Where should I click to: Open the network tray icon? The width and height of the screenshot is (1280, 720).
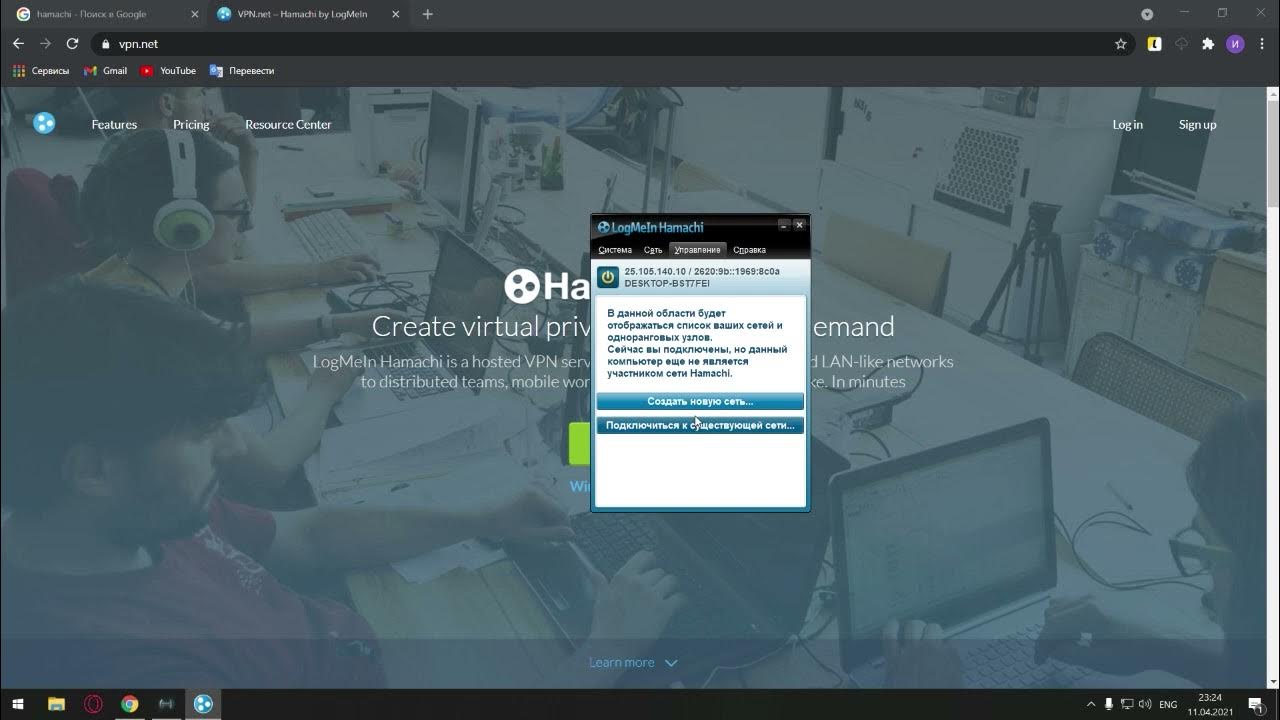pyautogui.click(x=1127, y=704)
